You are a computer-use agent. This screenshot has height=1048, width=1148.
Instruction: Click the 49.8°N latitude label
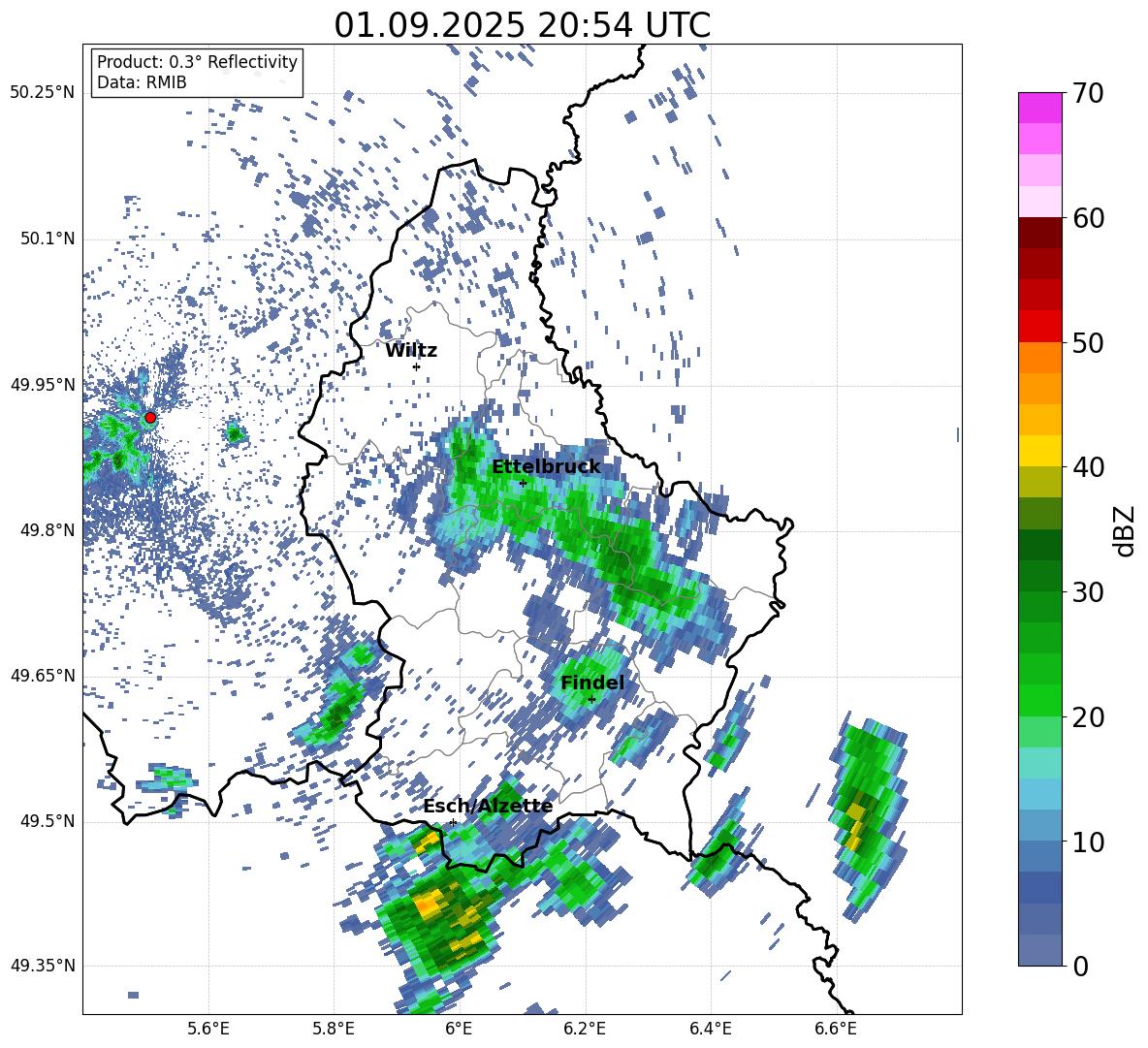[x=47, y=530]
